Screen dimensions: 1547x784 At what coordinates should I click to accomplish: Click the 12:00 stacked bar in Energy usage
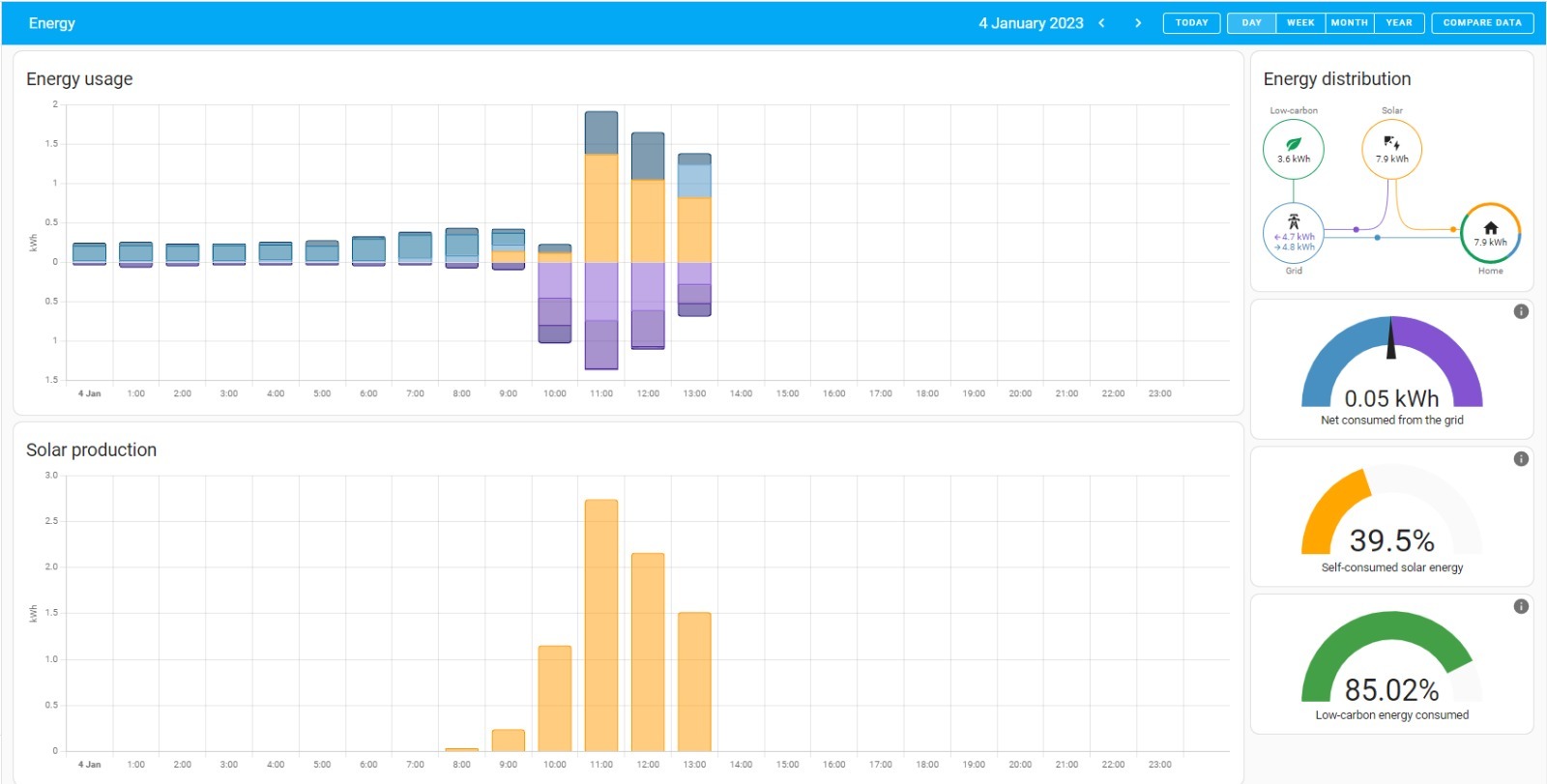(648, 241)
